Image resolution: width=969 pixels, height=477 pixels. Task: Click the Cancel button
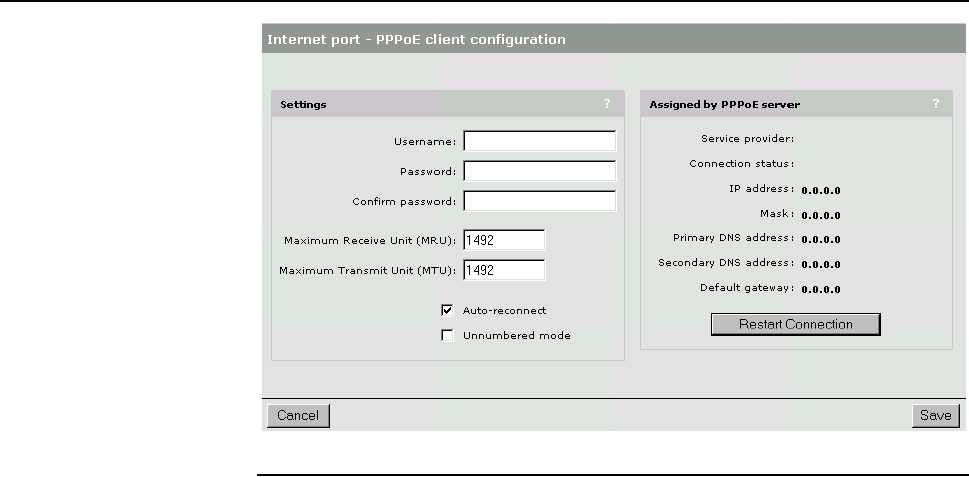pyautogui.click(x=298, y=416)
